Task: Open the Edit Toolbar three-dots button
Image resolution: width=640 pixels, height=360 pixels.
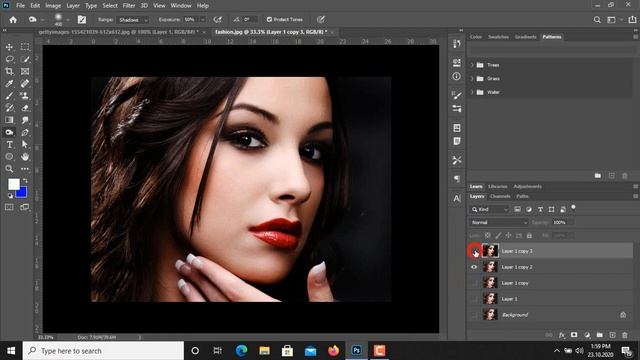Action: coord(25,169)
